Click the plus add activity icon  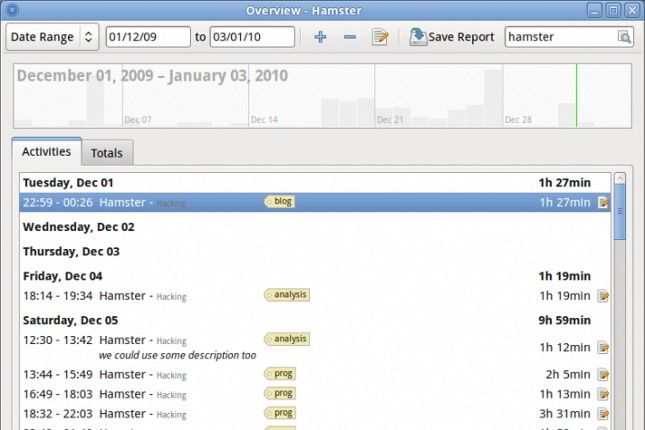[320, 37]
